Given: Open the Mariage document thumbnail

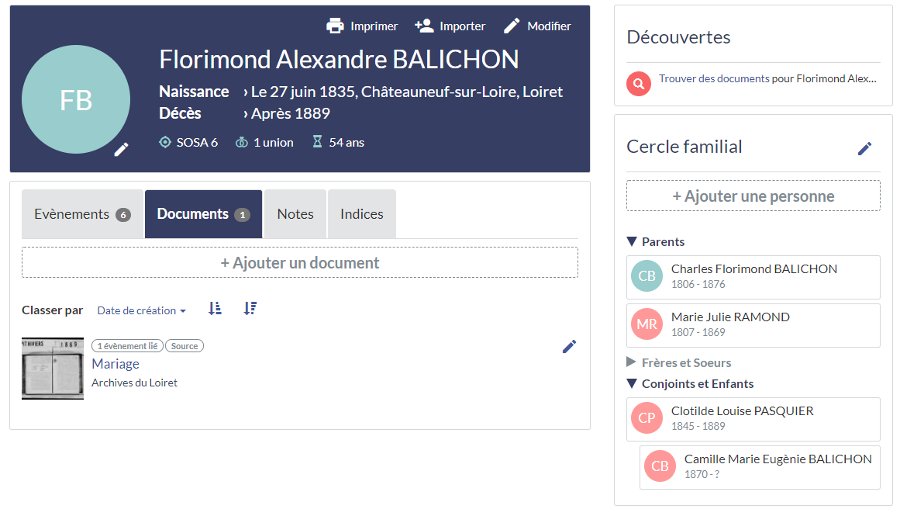Looking at the screenshot, I should click(53, 368).
